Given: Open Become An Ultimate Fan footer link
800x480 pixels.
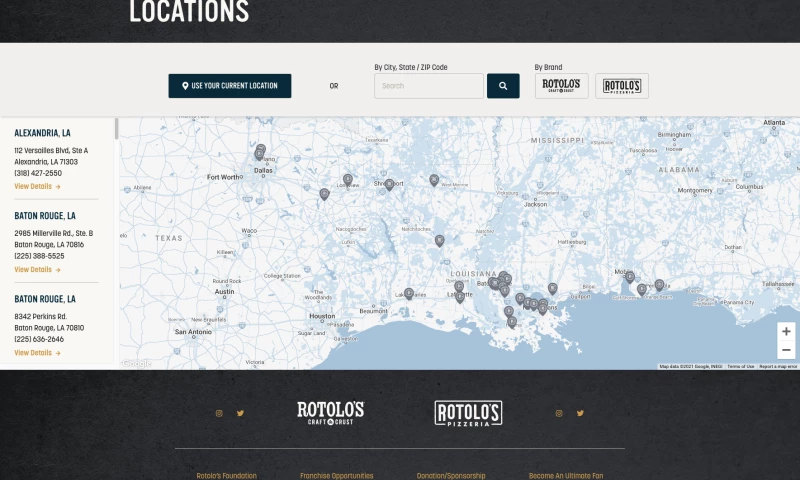Looking at the screenshot, I should click(x=566, y=476).
